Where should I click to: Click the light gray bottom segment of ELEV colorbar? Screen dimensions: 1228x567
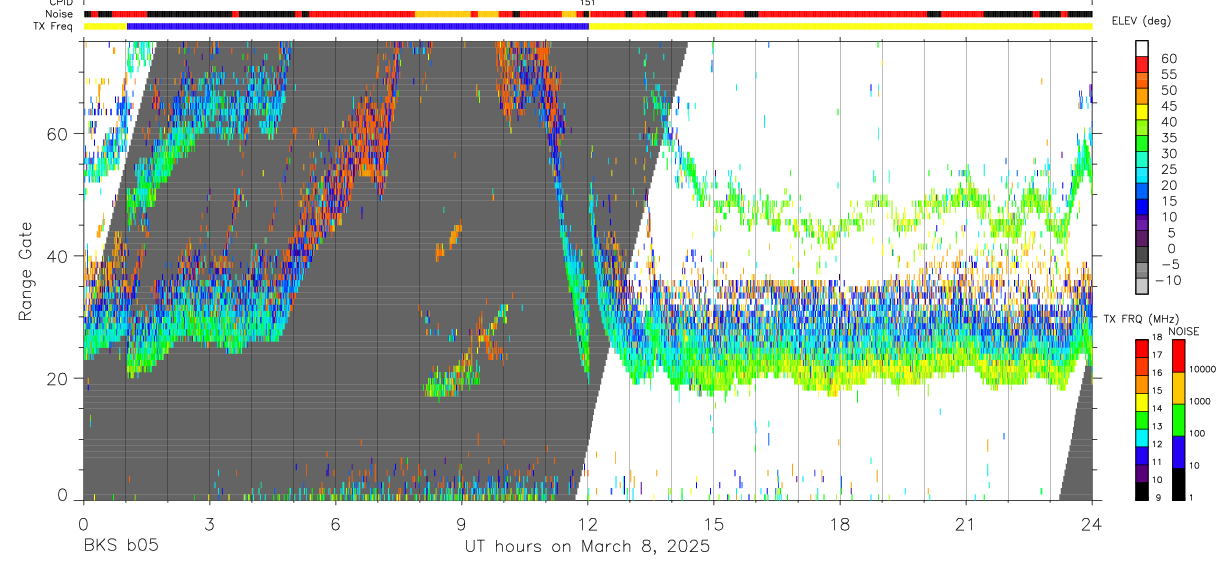click(x=1142, y=287)
